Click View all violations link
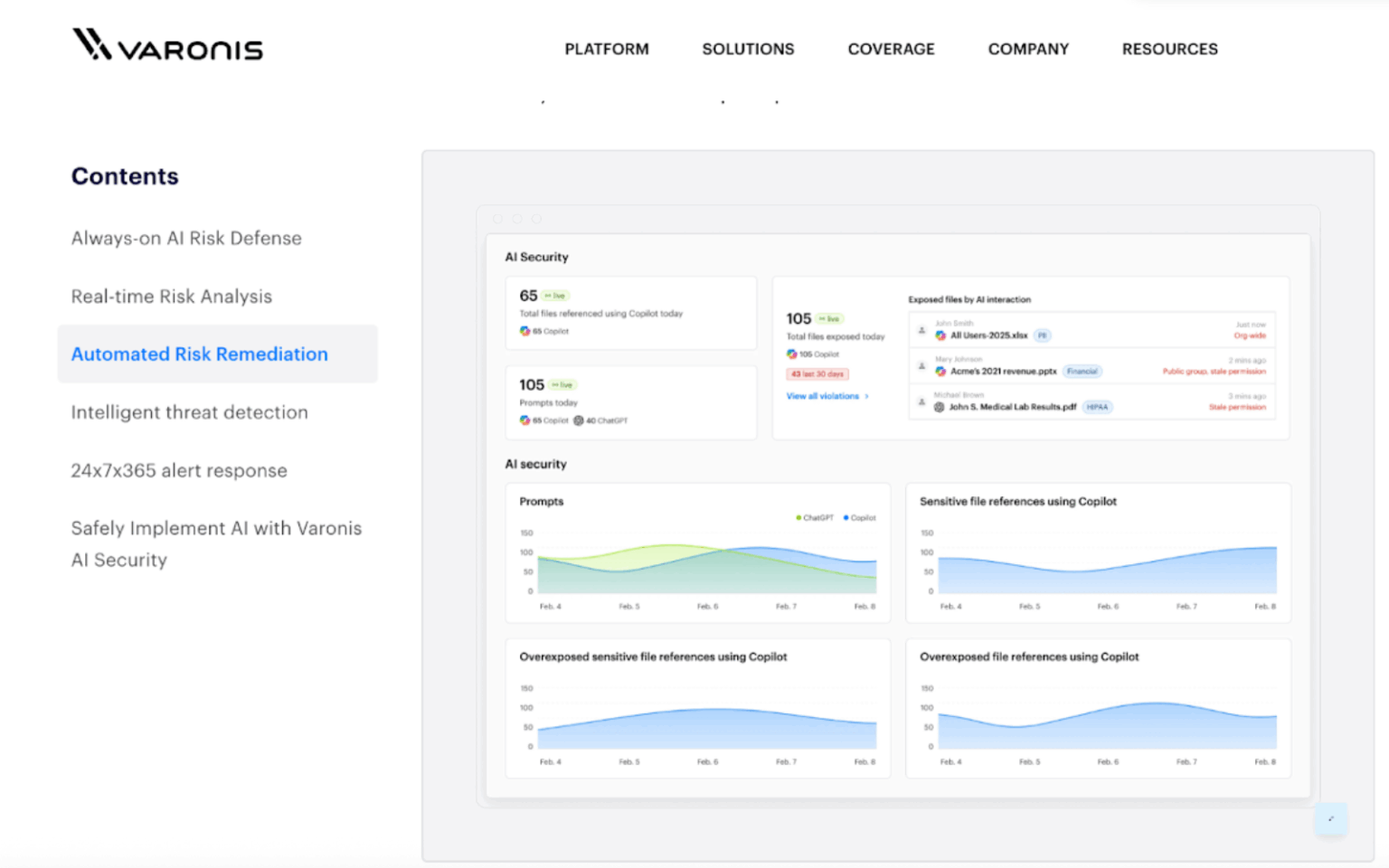1389x868 pixels. coord(822,396)
